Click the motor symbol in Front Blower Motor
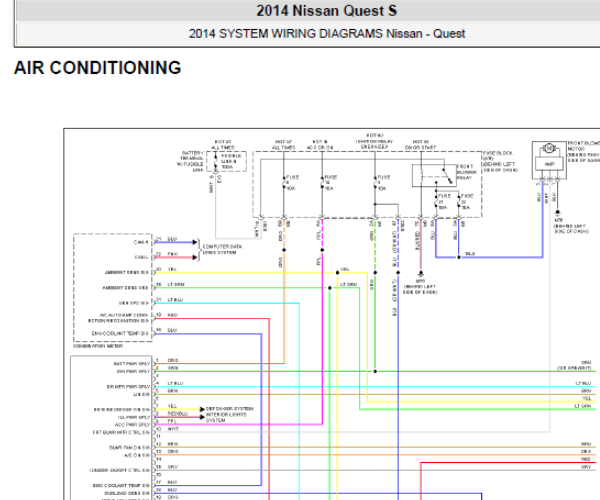This screenshot has height=500, width=600. [x=549, y=148]
